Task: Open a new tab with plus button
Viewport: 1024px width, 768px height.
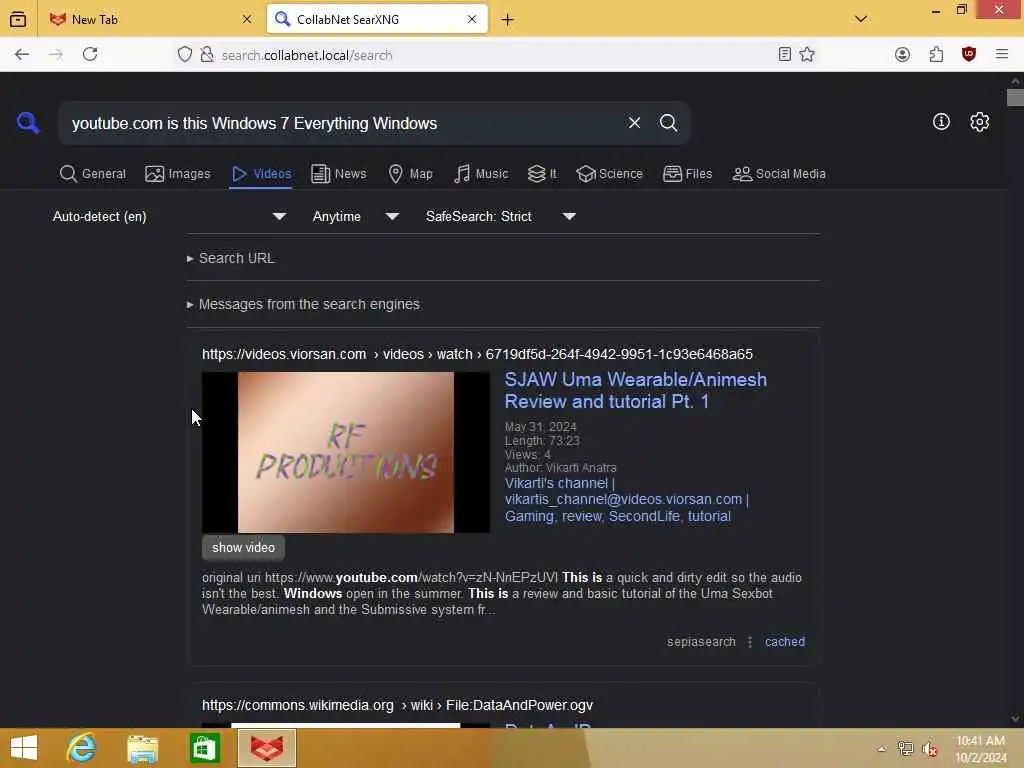Action: coord(507,20)
